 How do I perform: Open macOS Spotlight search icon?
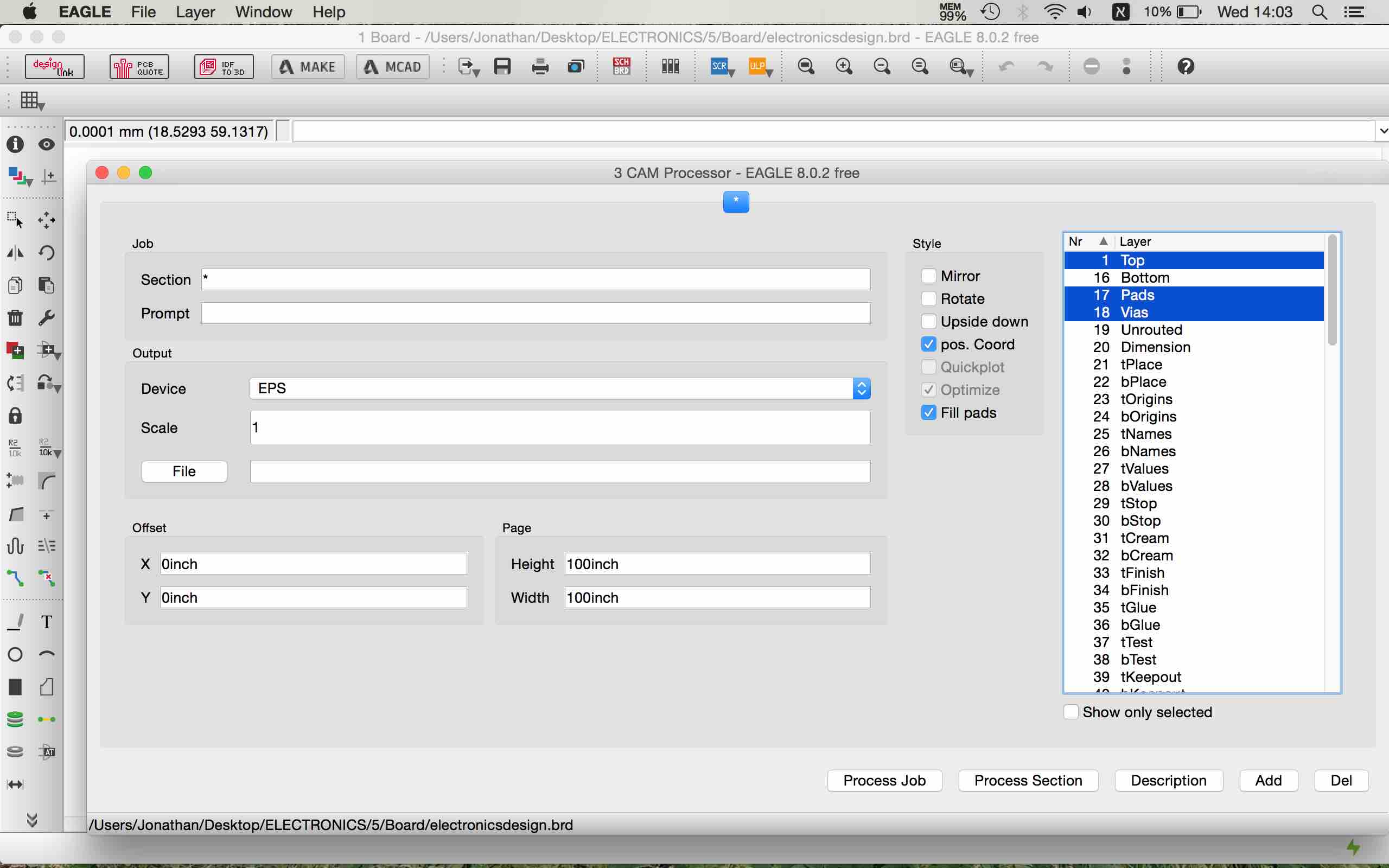pyautogui.click(x=1320, y=11)
